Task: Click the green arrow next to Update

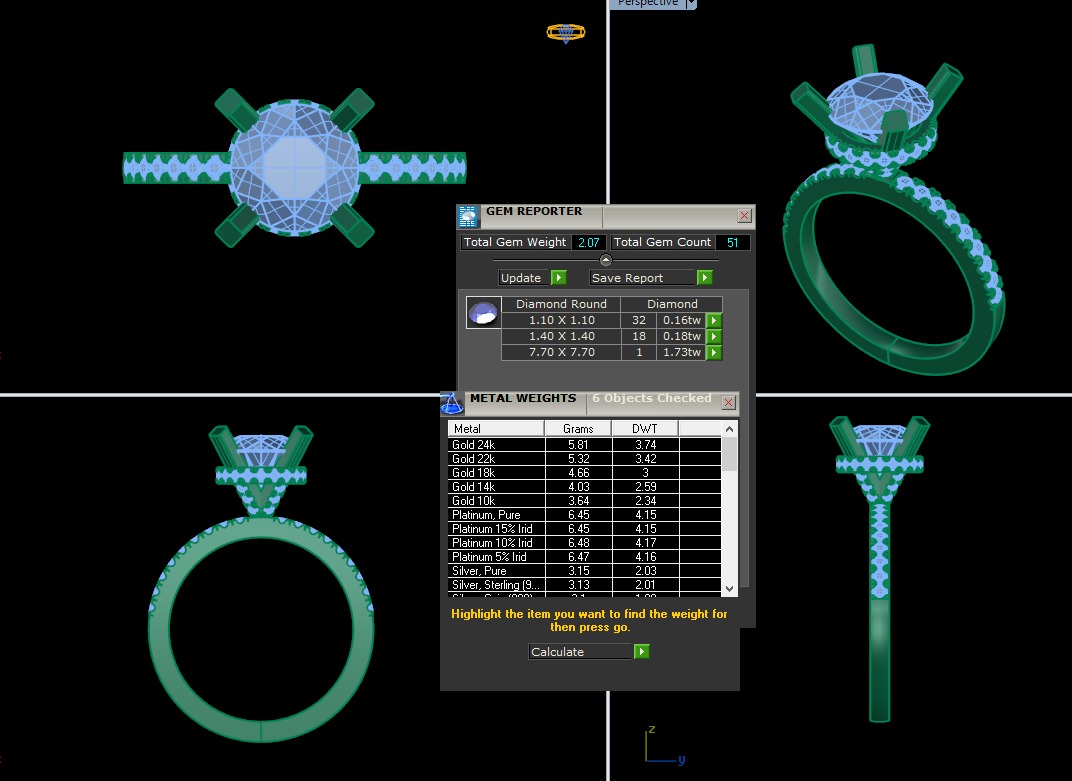Action: [x=559, y=278]
